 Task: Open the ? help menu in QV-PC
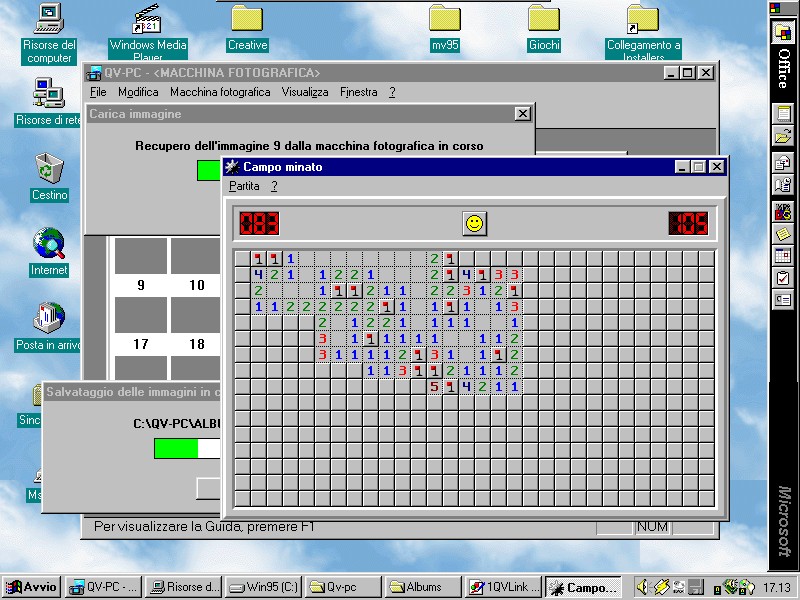click(392, 92)
